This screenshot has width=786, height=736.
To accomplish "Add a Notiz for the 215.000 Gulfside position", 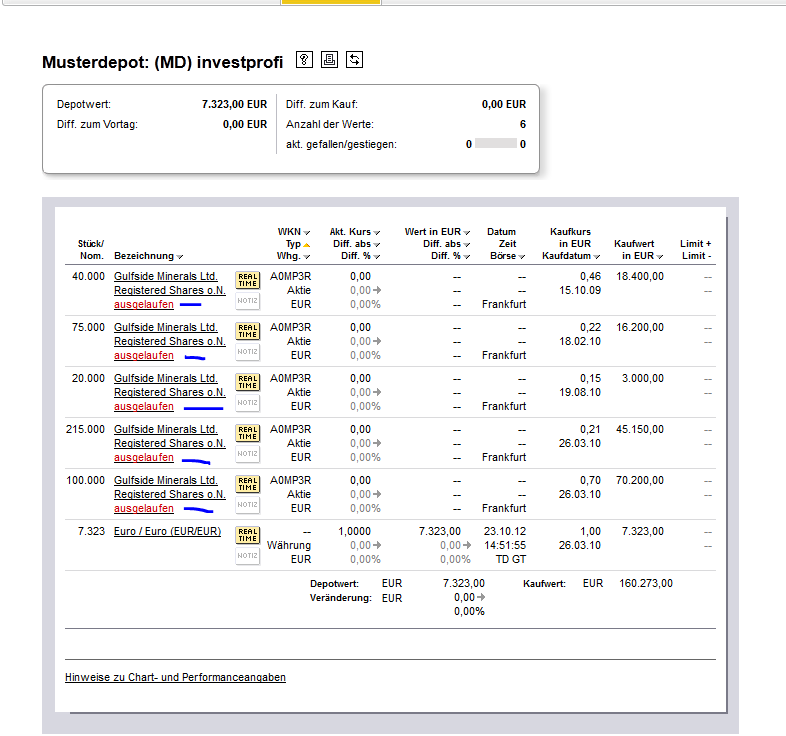I will (x=248, y=454).
